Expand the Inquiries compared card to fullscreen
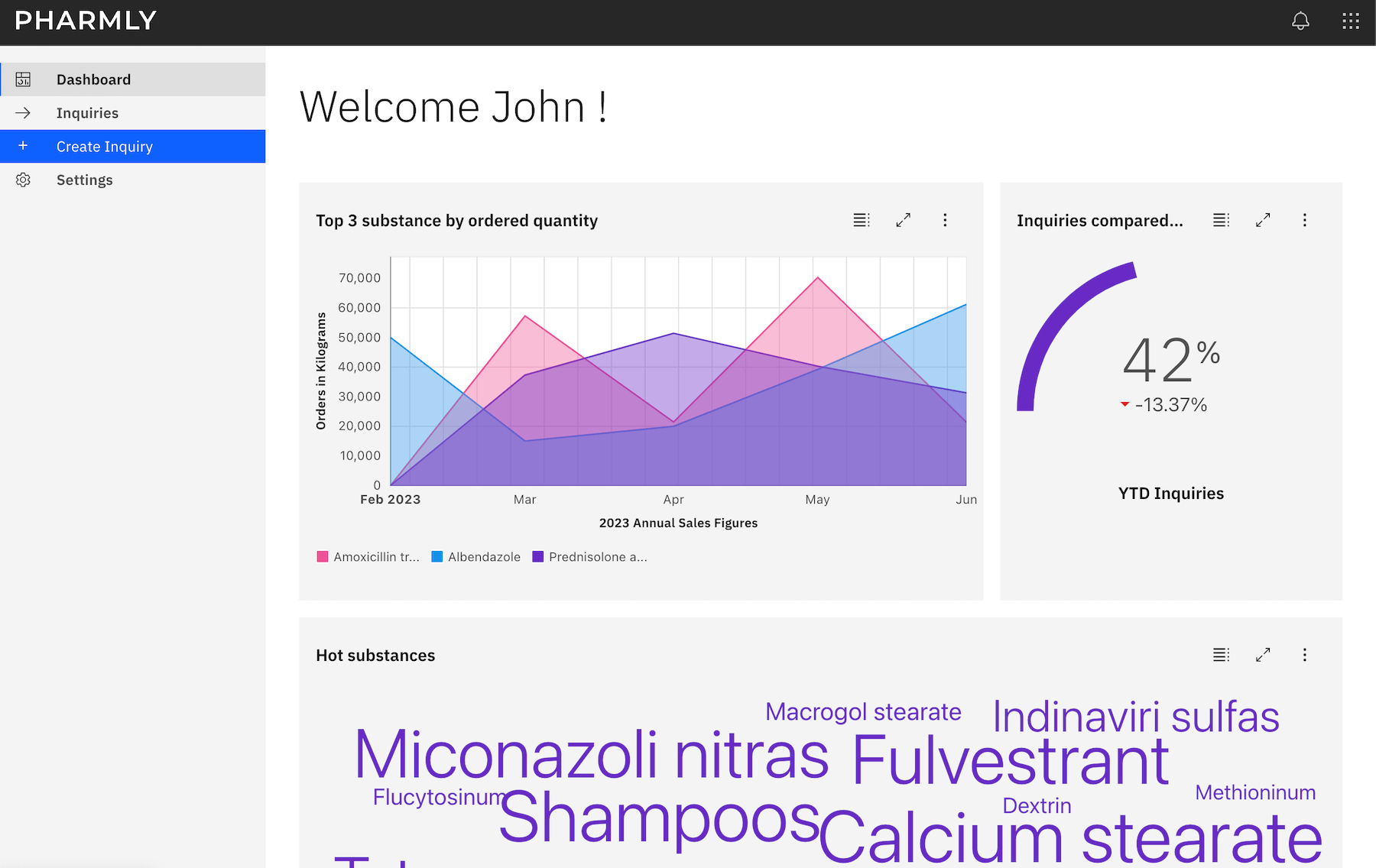The height and width of the screenshot is (868, 1376). [x=1263, y=220]
